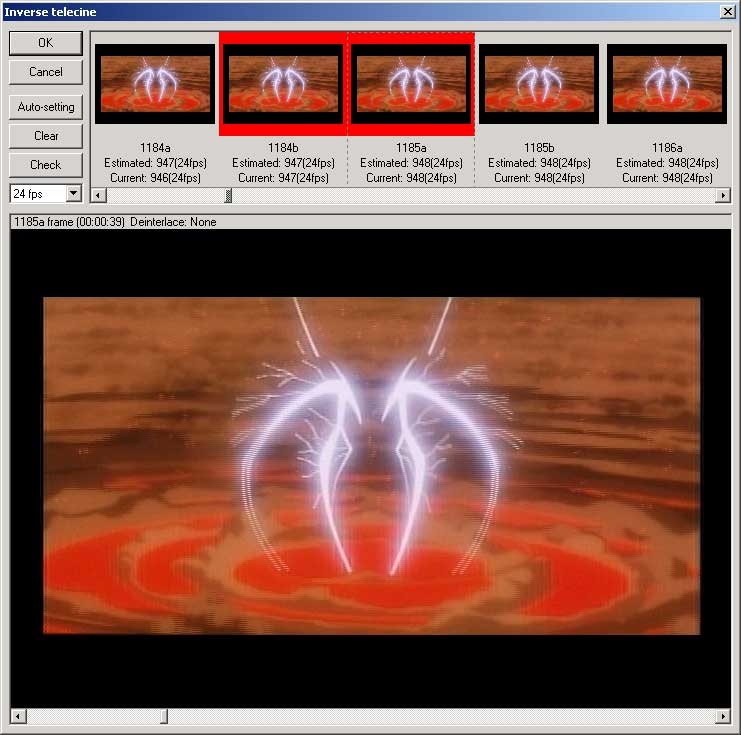This screenshot has height=735, width=741.
Task: Click the Clear button
Action: click(46, 136)
